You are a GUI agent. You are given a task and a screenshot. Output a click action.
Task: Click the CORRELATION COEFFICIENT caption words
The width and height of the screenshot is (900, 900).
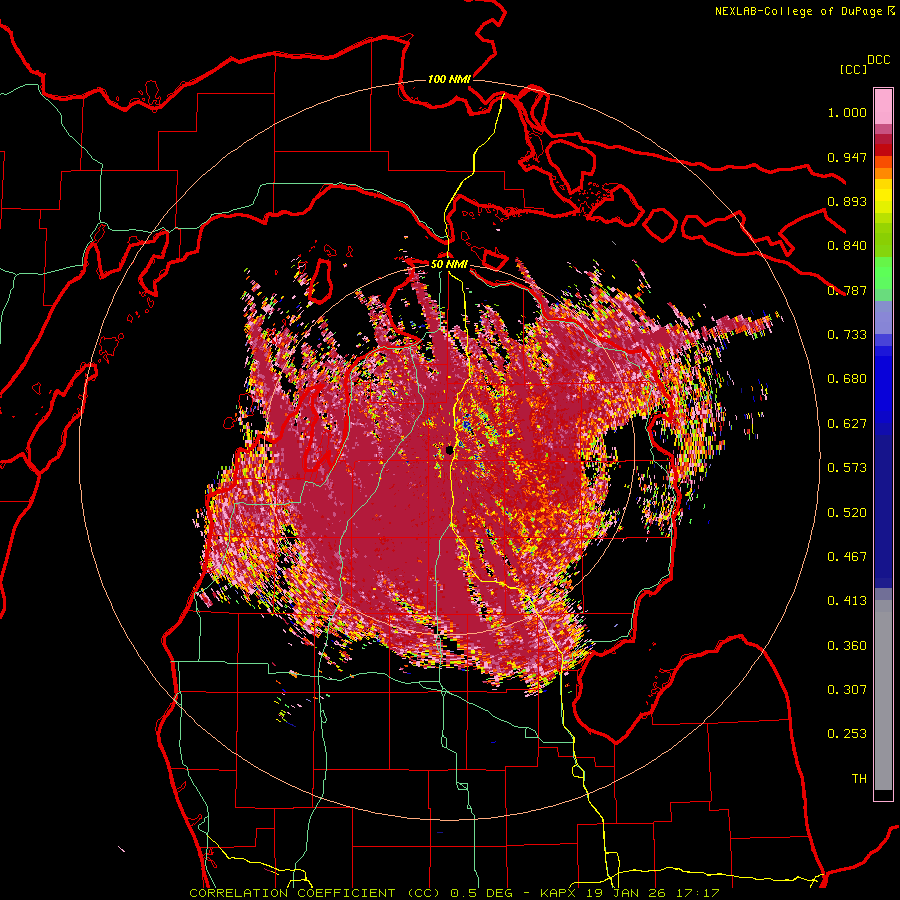click(x=292, y=893)
